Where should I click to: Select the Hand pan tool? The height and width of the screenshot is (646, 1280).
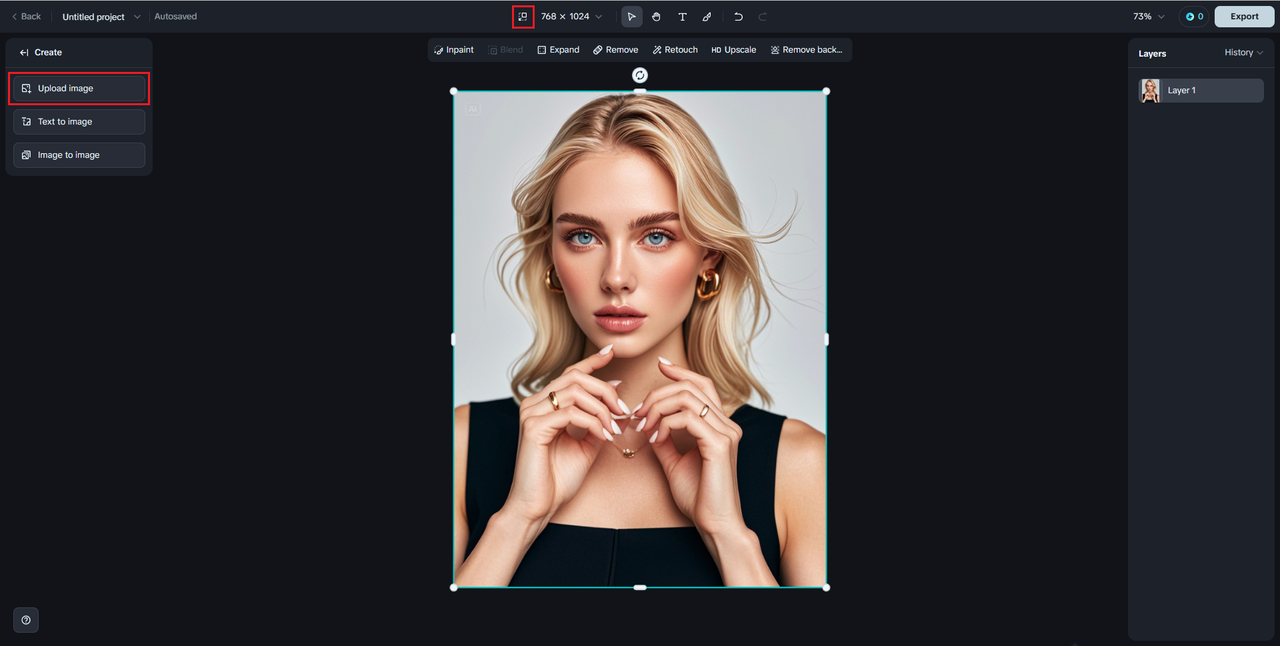coord(657,17)
